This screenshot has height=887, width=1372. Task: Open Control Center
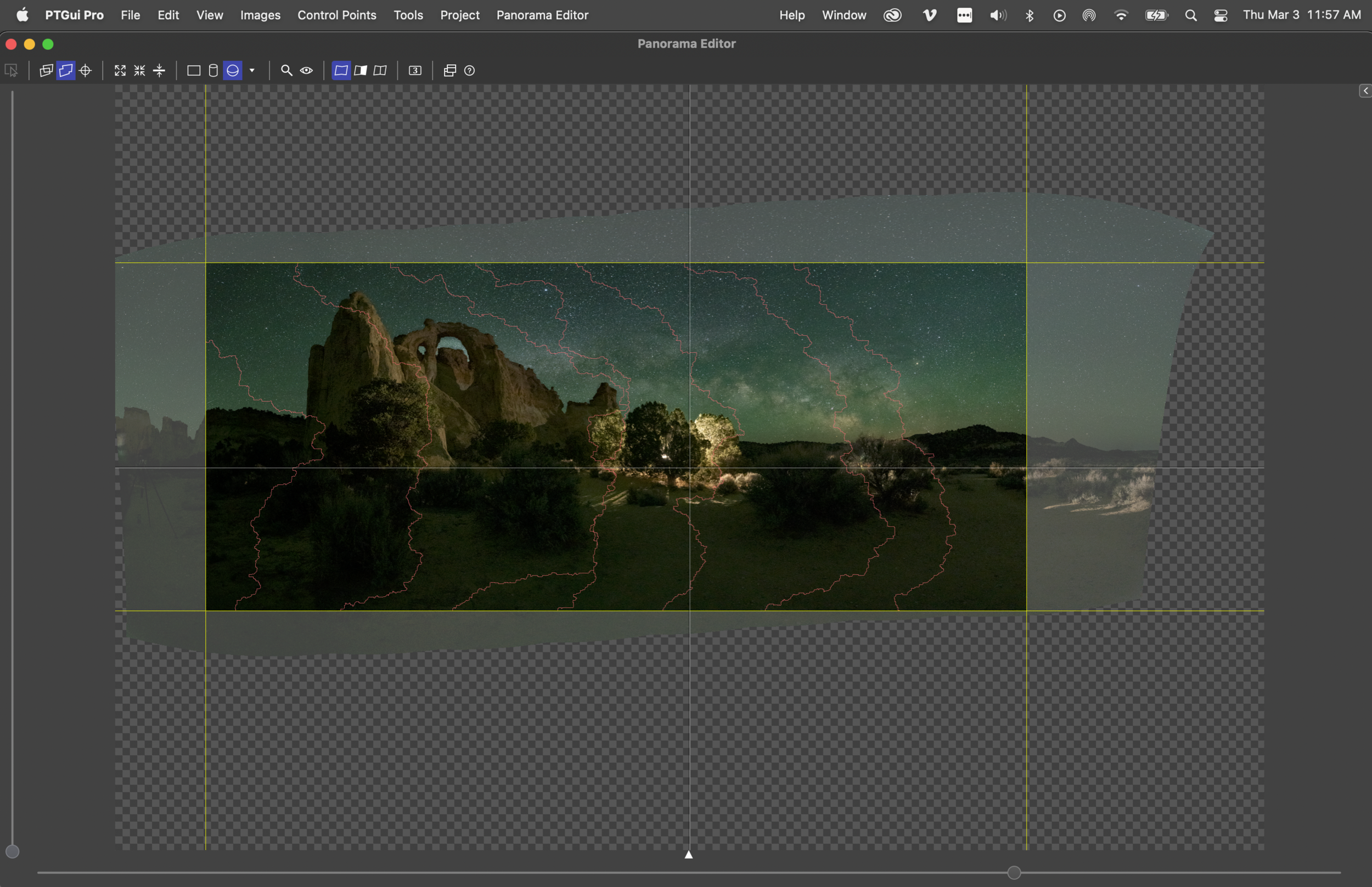[x=1221, y=15]
